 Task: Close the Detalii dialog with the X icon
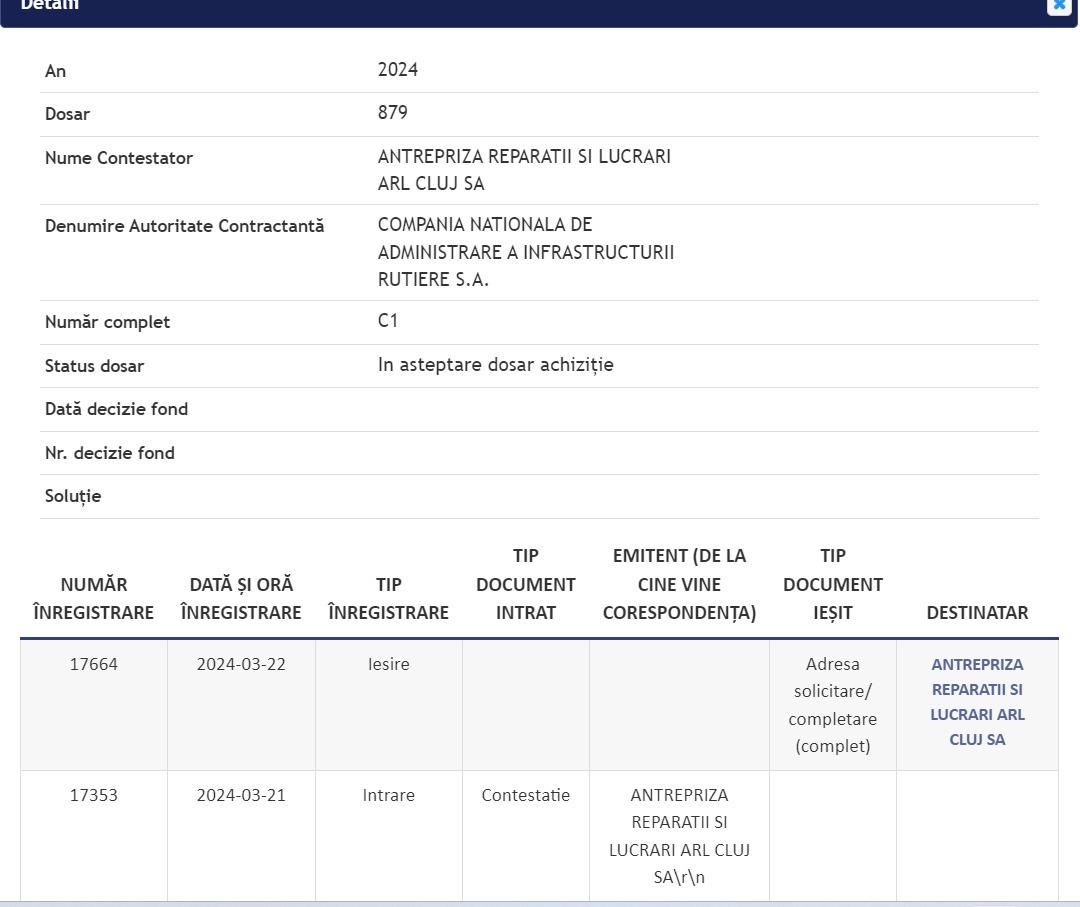coord(1059,5)
